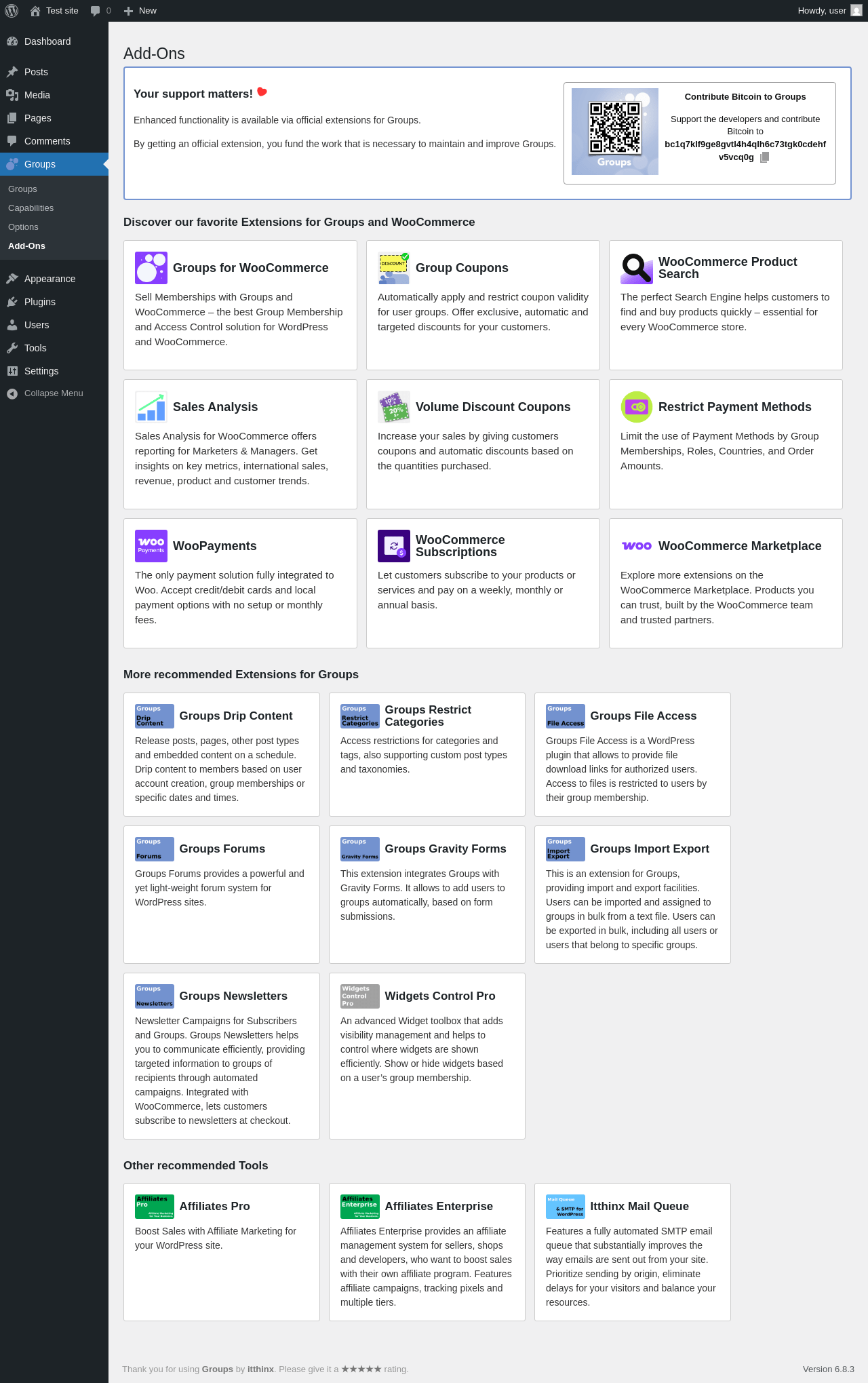Click Groups Restrict Categories badge icon
Viewport: 868px width, 1383px height.
click(360, 716)
